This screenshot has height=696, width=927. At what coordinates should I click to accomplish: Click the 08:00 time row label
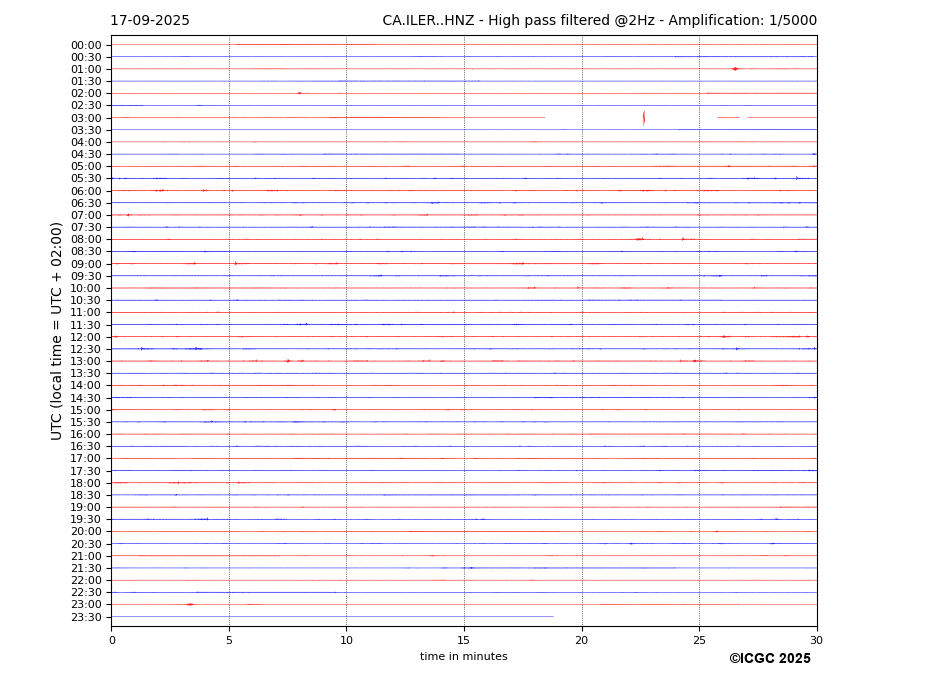click(86, 239)
